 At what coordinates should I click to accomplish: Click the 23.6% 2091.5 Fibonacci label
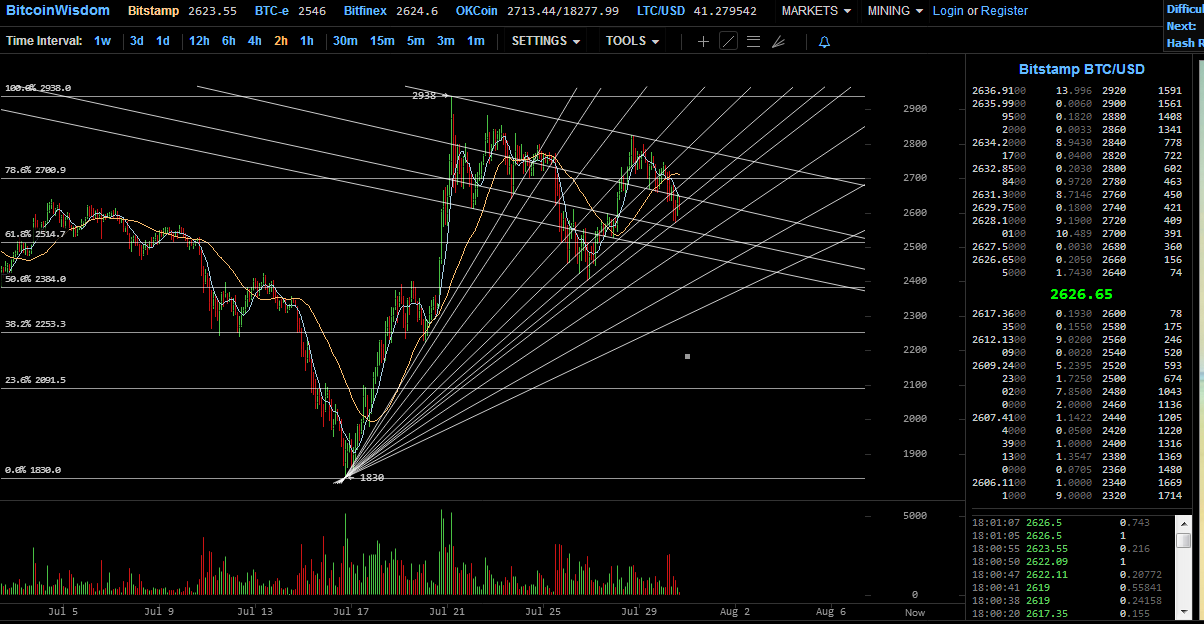click(x=35, y=380)
